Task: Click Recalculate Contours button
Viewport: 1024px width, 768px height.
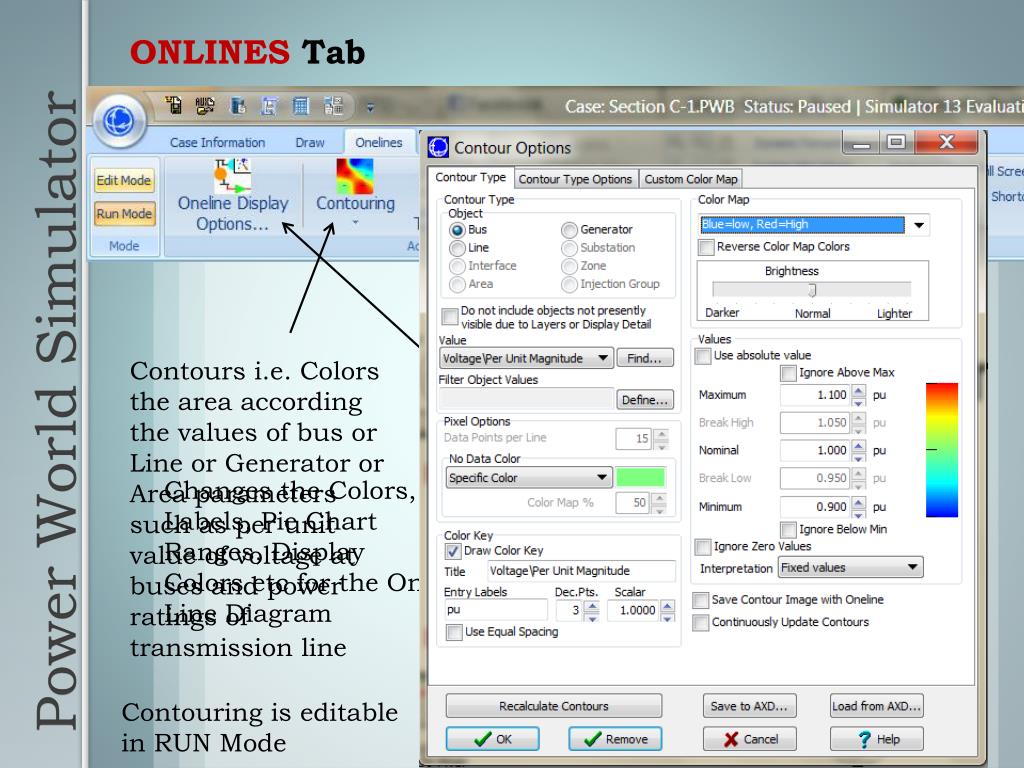Action: click(553, 706)
